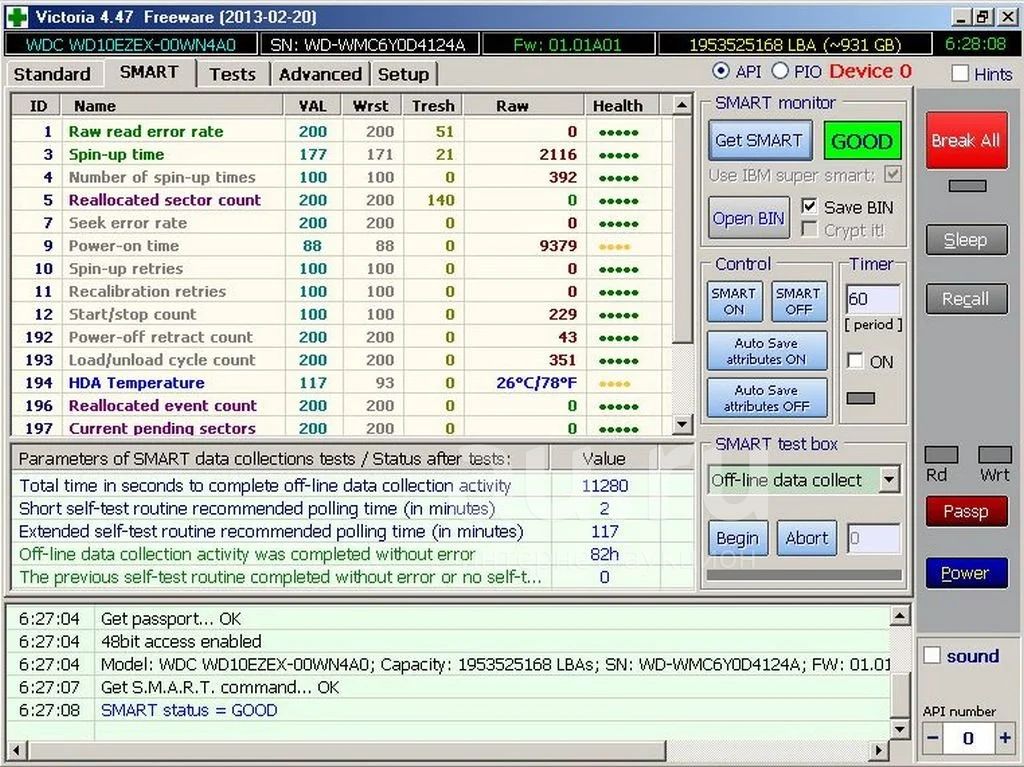Viewport: 1024px width, 767px height.
Task: Click the Timer period input field
Action: [873, 299]
